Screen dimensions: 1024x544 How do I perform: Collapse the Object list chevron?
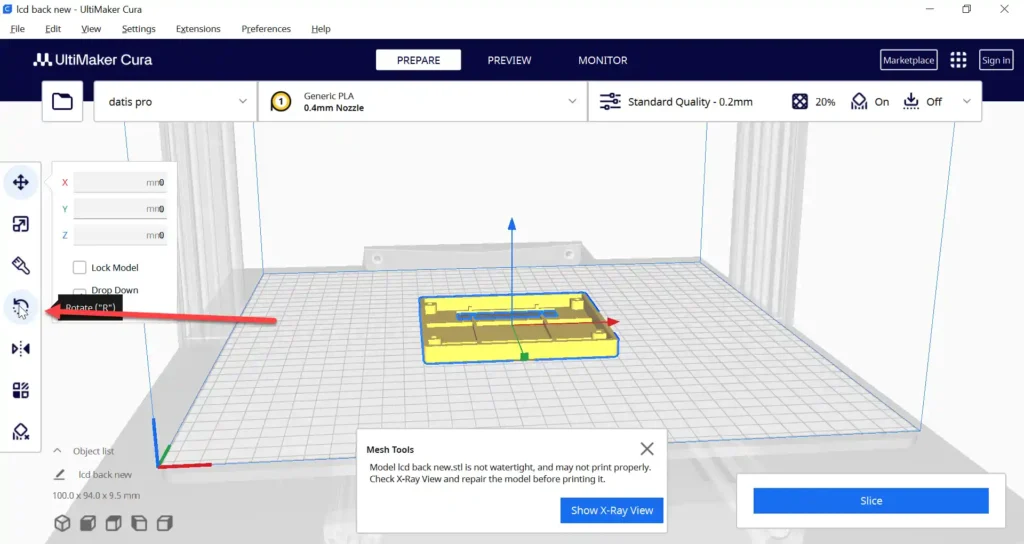tap(57, 451)
